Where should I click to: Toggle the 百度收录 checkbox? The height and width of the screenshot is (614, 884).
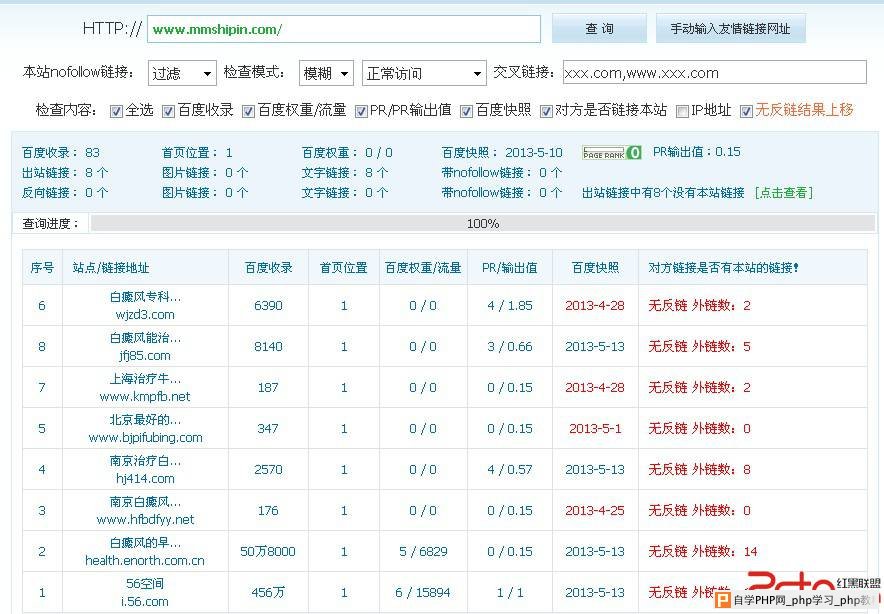[168, 111]
